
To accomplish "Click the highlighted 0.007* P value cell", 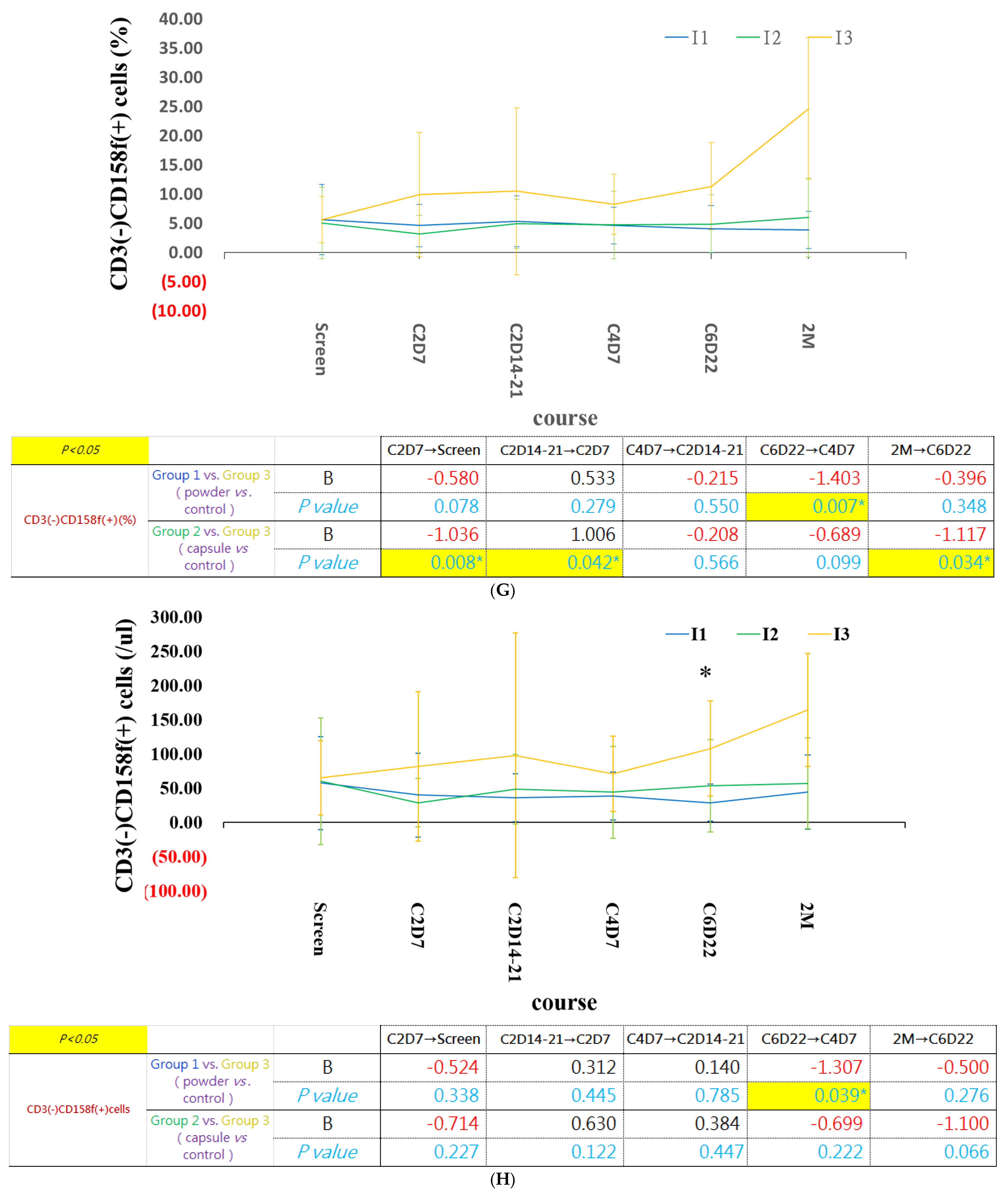I will coord(807,506).
